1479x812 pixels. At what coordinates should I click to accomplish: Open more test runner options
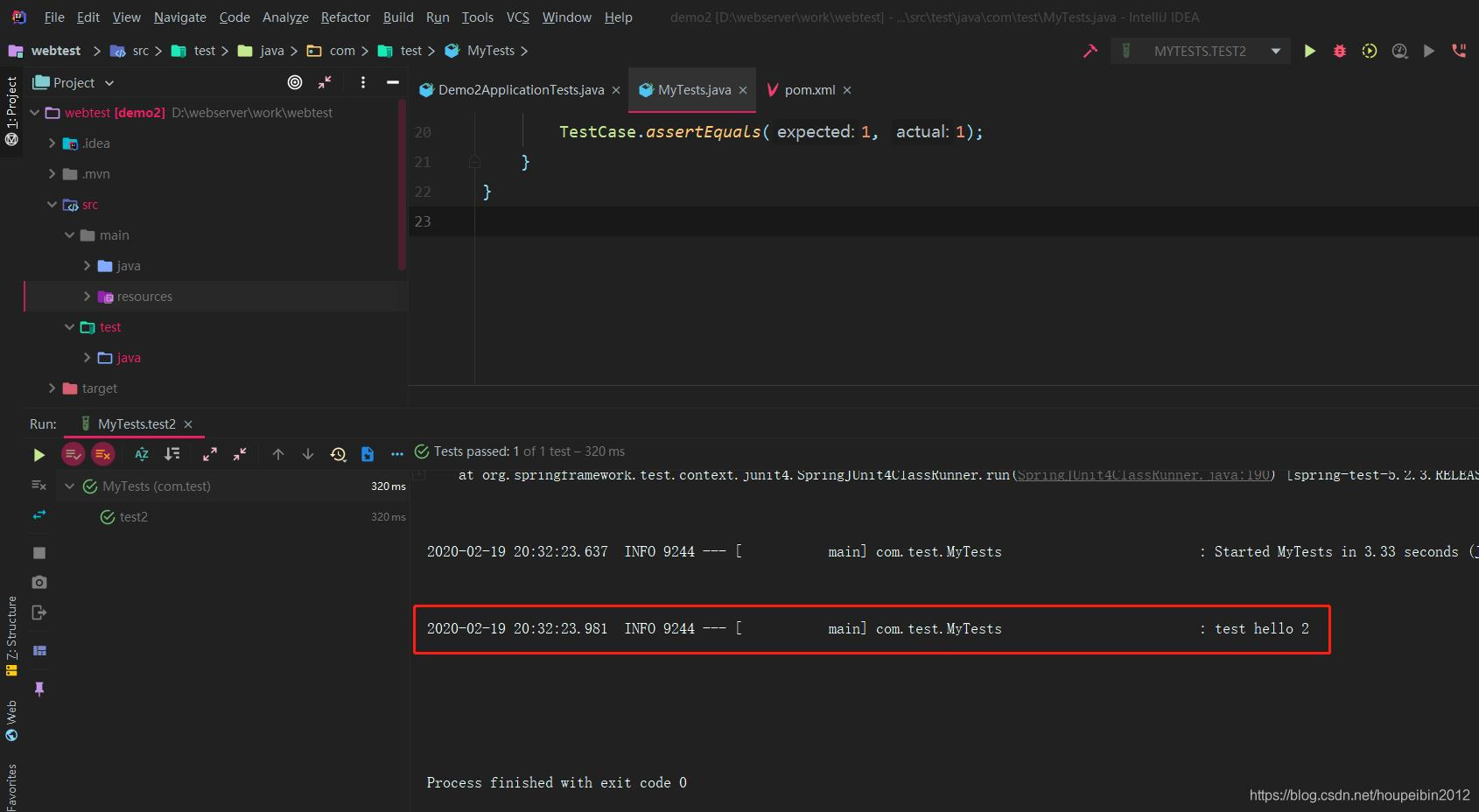397,454
